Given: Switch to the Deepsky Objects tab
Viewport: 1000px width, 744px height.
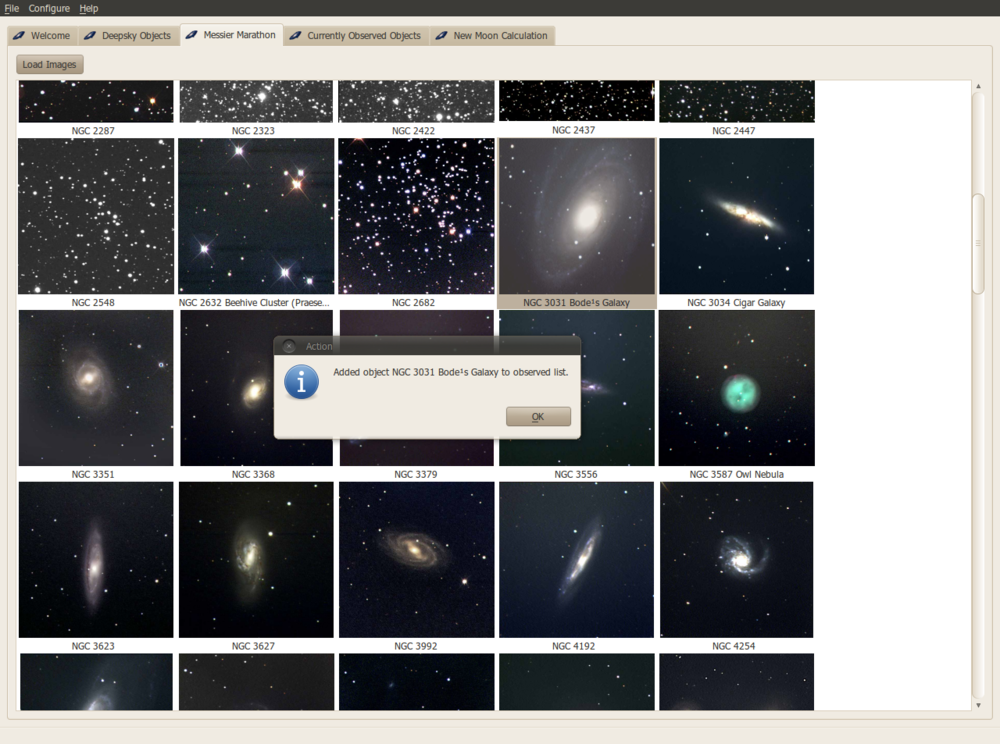Looking at the screenshot, I should (x=127, y=36).
